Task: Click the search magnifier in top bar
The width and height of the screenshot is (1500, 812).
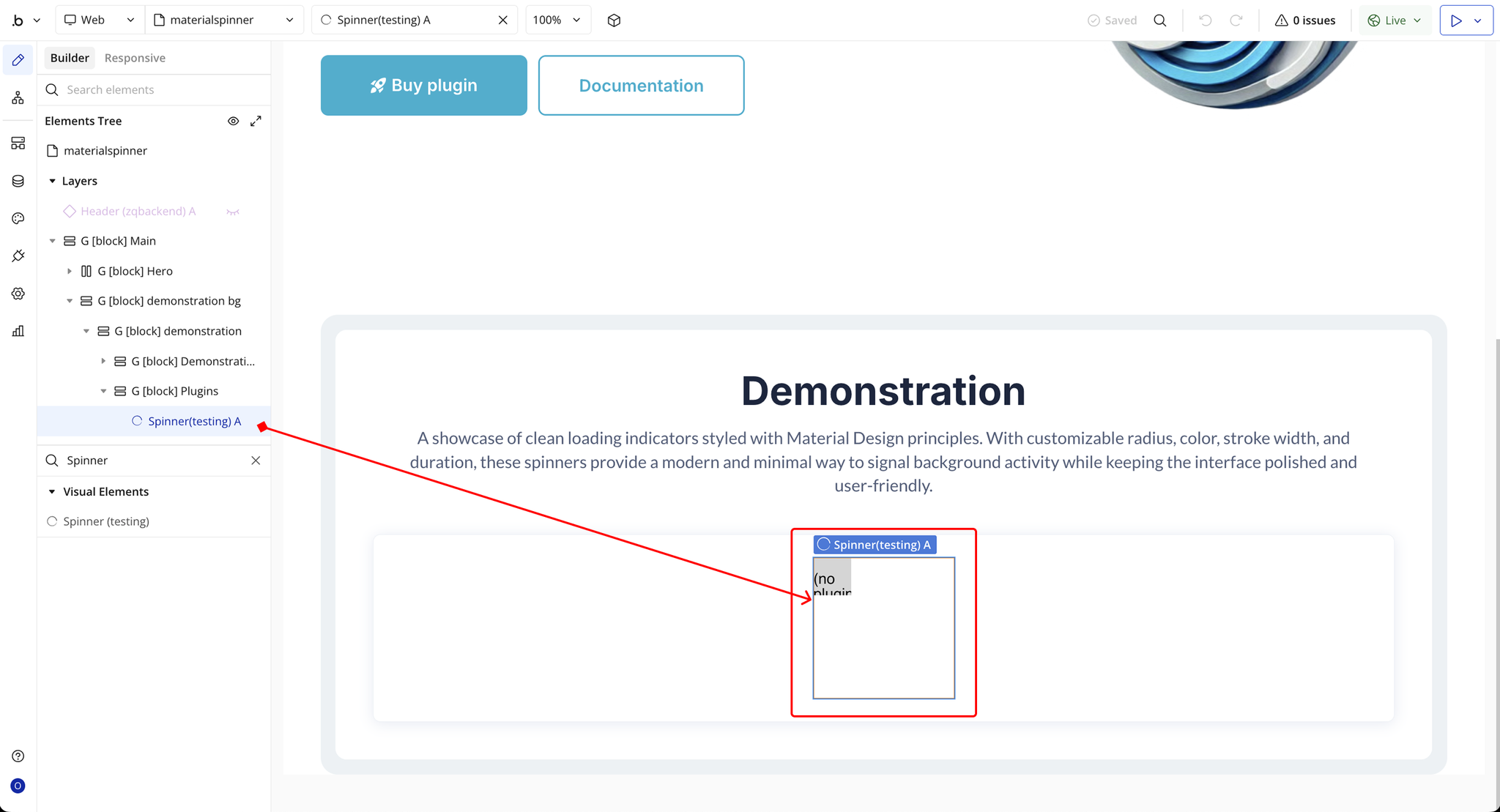Action: click(x=1159, y=21)
